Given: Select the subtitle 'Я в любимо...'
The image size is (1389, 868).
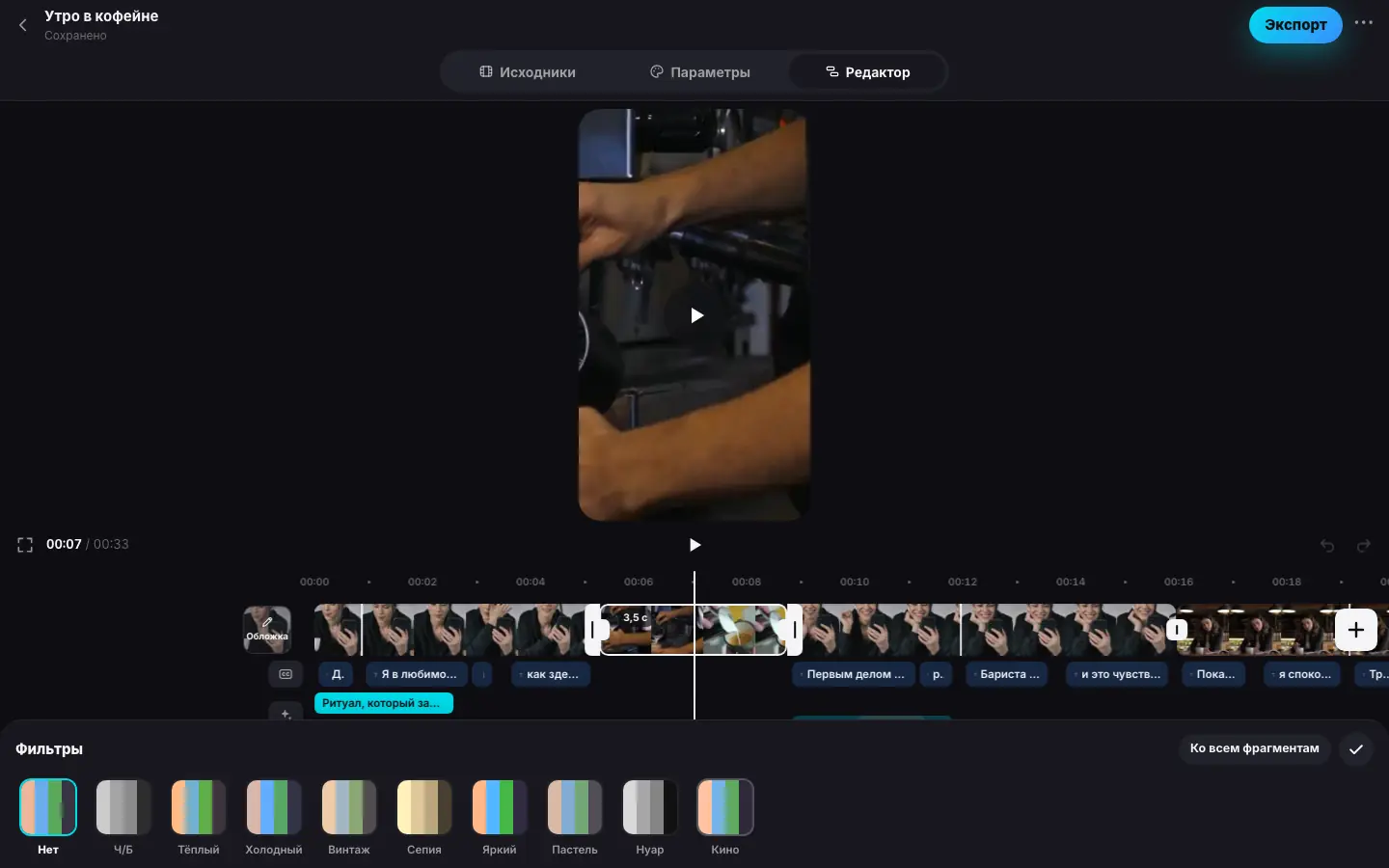Looking at the screenshot, I should pyautogui.click(x=417, y=674).
